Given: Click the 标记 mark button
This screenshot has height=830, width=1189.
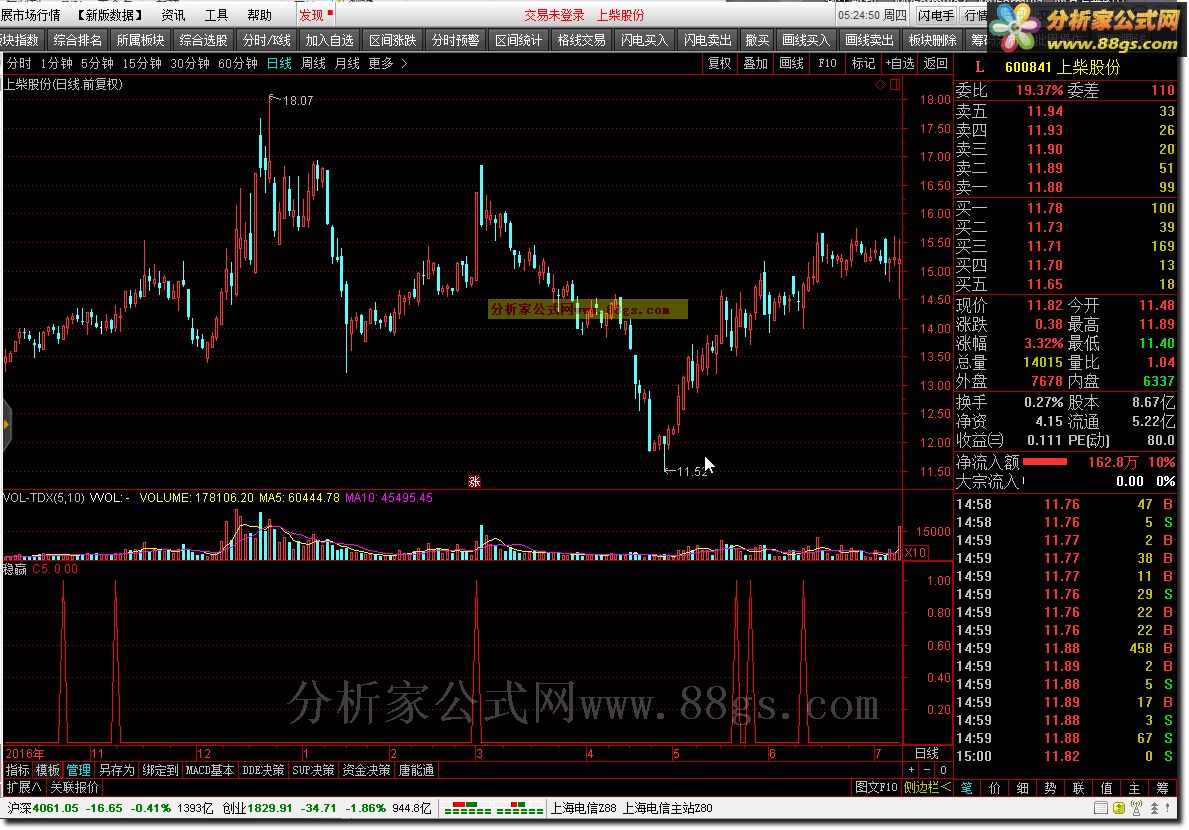Looking at the screenshot, I should (863, 64).
